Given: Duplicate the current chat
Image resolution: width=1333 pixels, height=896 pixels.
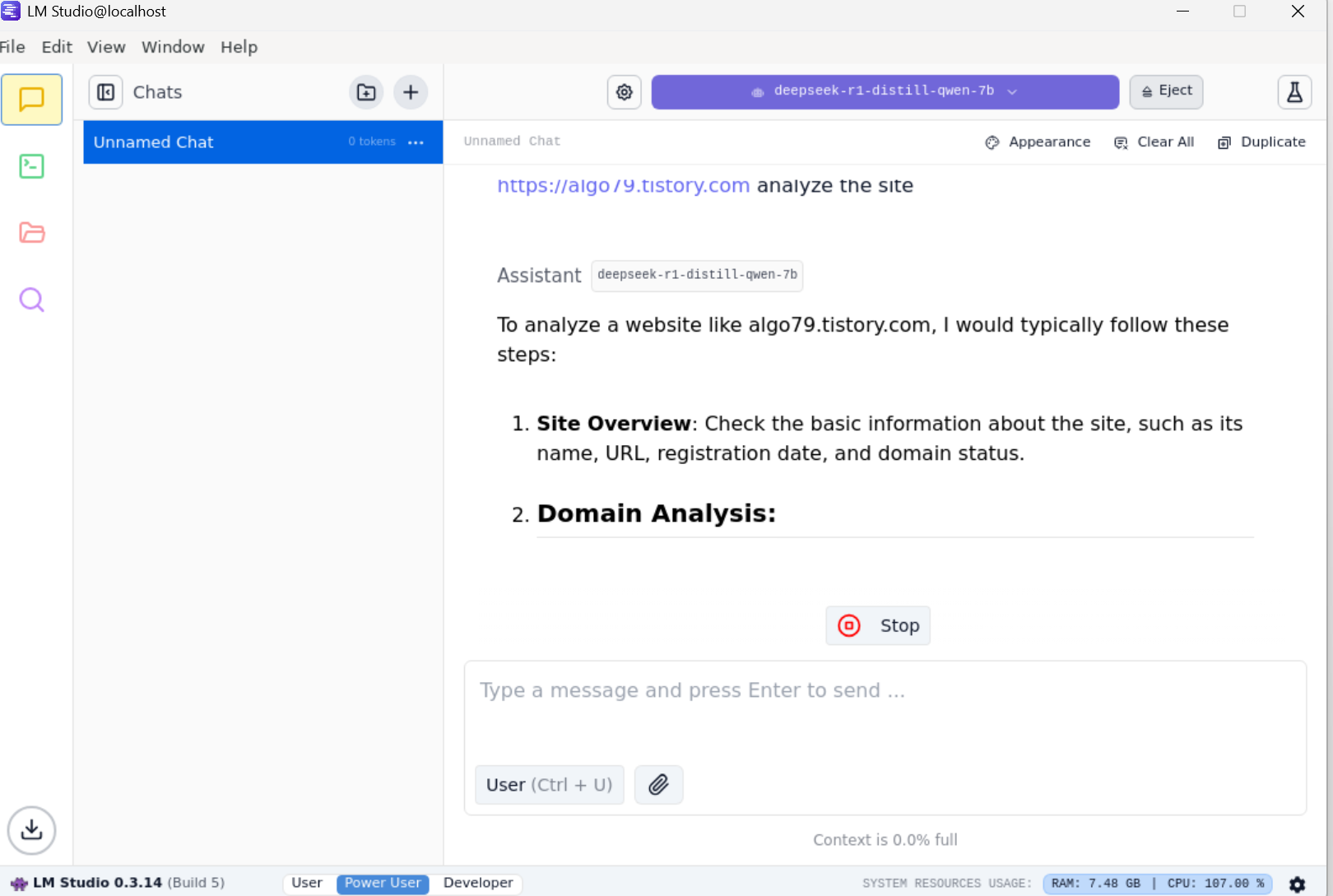Looking at the screenshot, I should point(1261,142).
